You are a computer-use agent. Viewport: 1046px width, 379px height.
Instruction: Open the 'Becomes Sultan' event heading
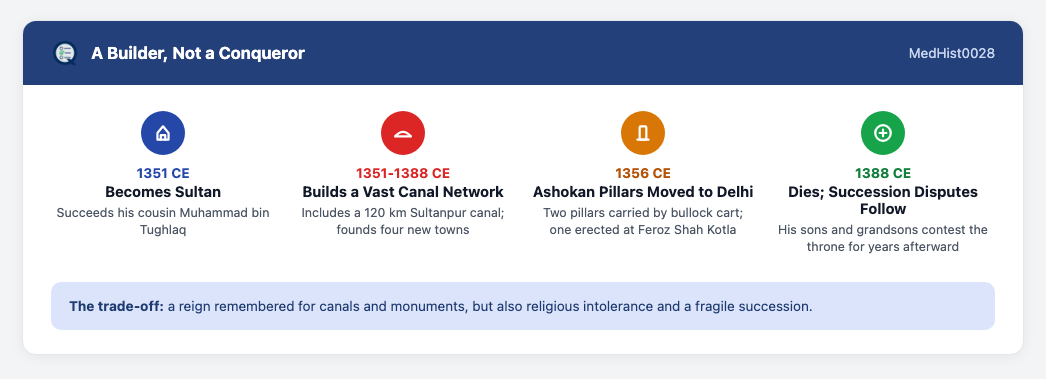click(x=163, y=192)
